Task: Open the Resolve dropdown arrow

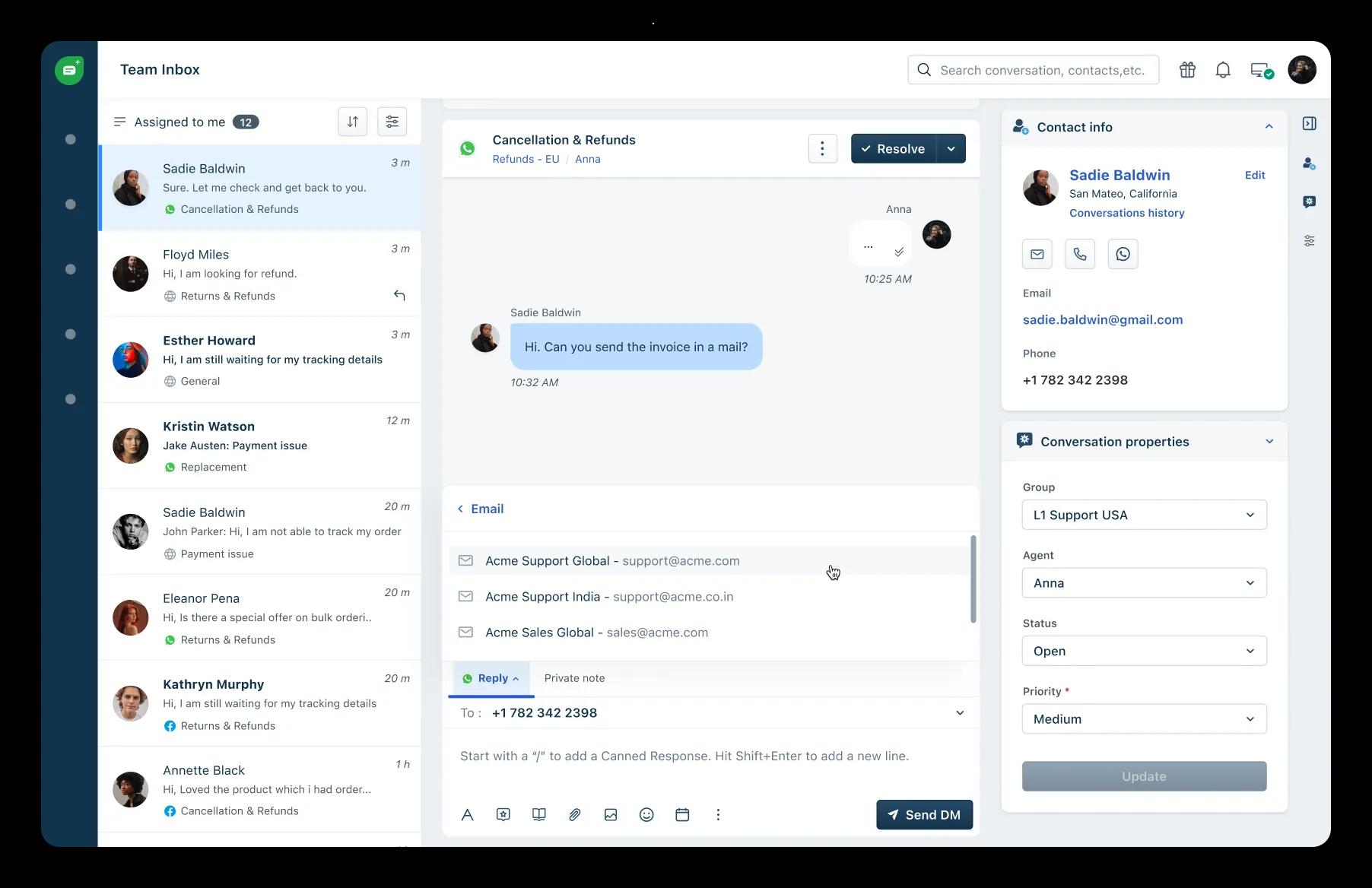Action: point(951,148)
